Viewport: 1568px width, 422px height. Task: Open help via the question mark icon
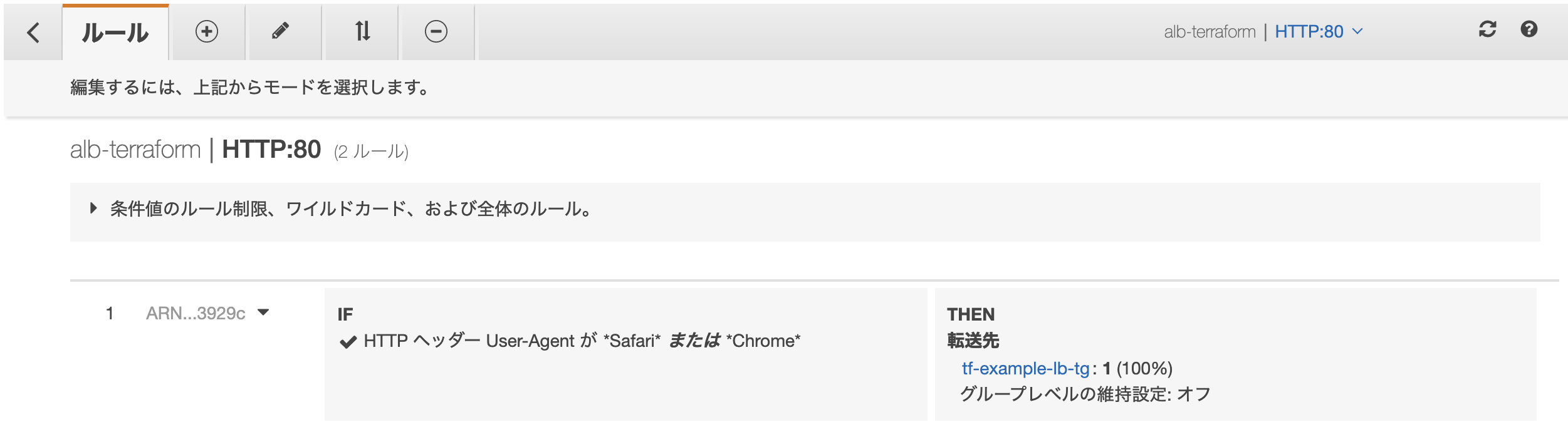click(x=1530, y=30)
